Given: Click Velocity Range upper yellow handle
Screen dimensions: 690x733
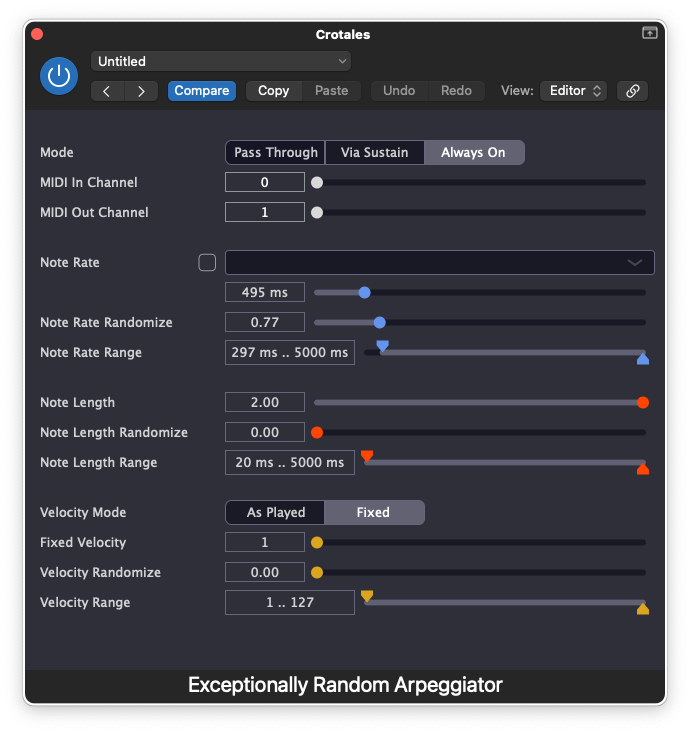Looking at the screenshot, I should [643, 609].
